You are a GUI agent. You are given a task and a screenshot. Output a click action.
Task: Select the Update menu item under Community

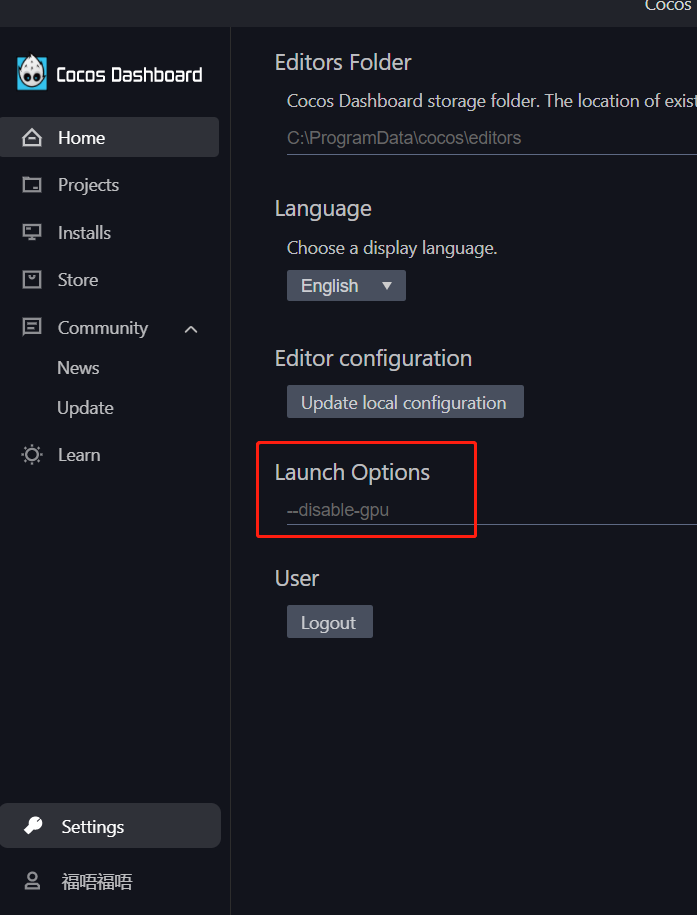[x=85, y=407]
